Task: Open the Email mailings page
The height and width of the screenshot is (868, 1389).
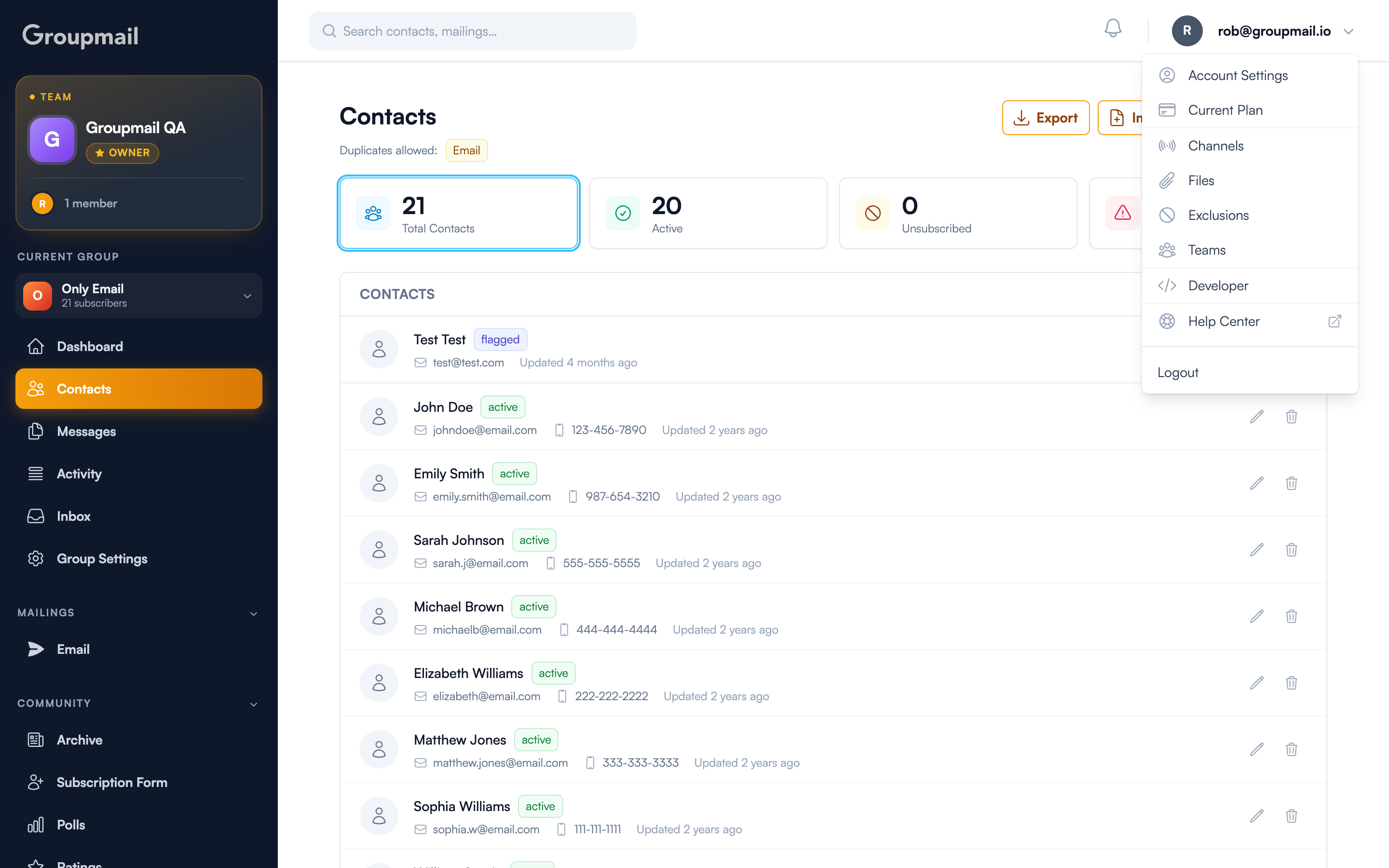Action: click(139, 650)
